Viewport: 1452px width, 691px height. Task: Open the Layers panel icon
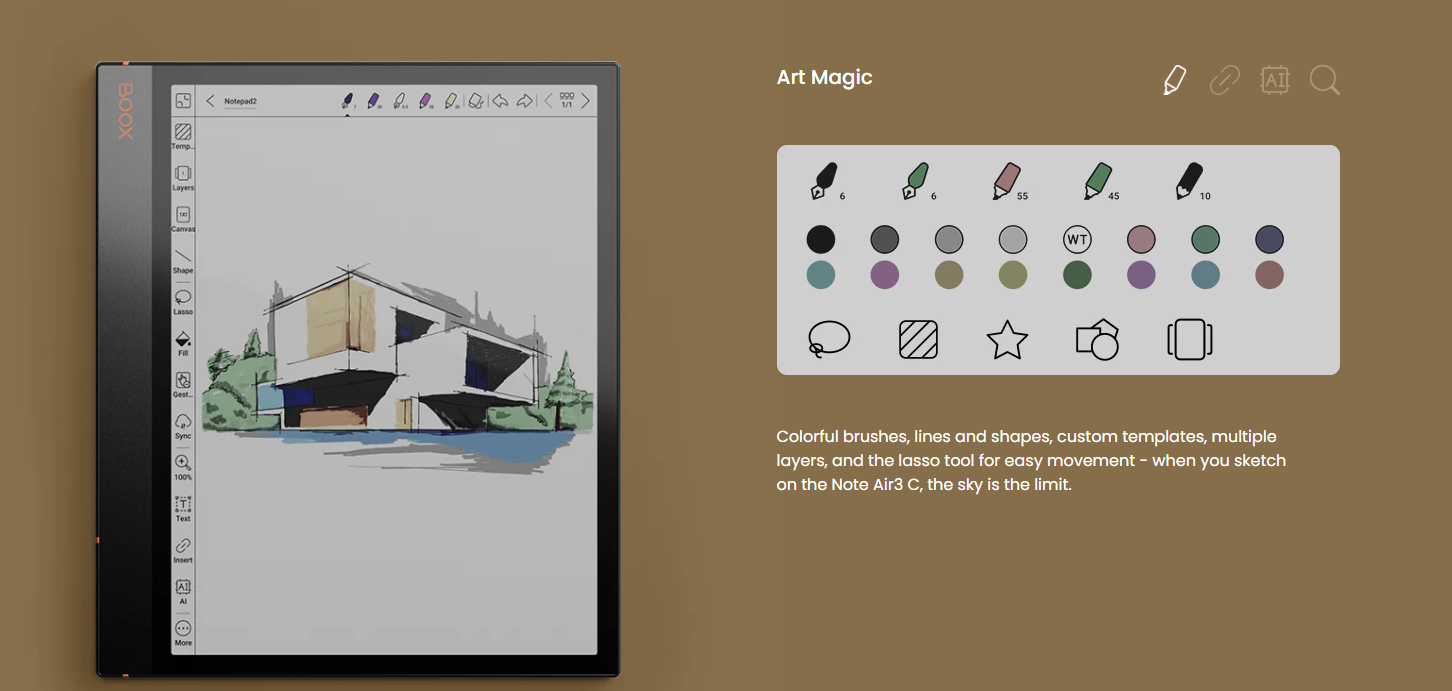click(x=183, y=174)
